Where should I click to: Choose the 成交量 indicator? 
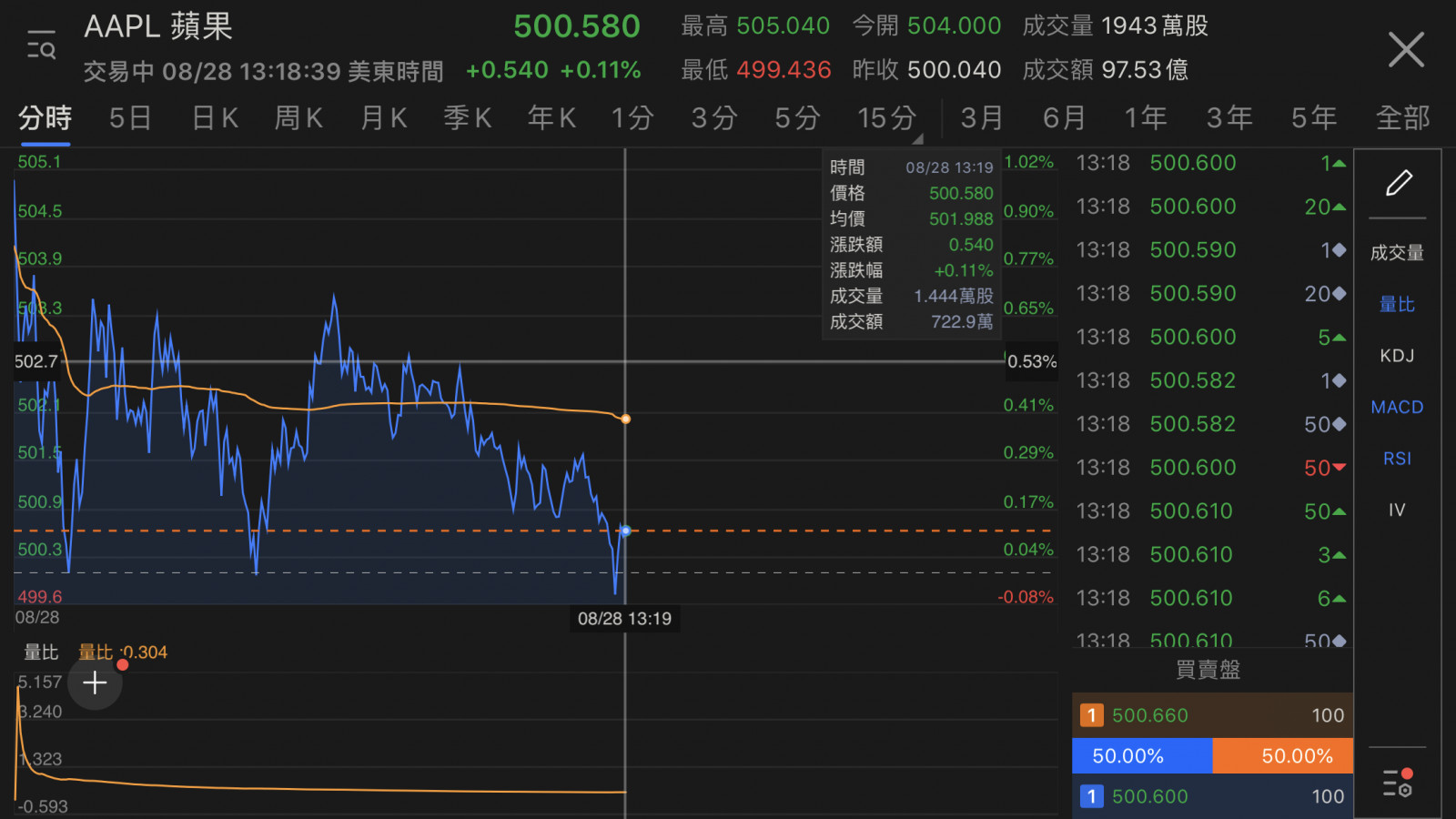tap(1397, 253)
